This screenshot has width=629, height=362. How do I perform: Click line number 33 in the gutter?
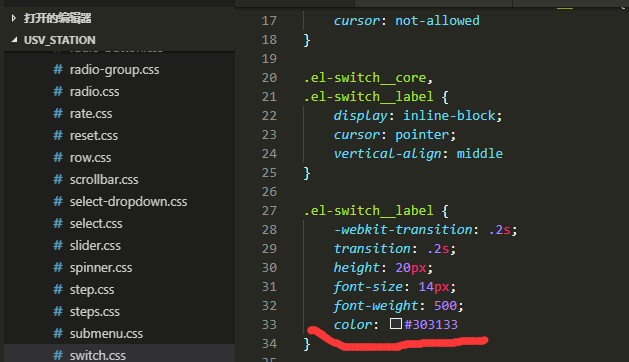(x=269, y=325)
